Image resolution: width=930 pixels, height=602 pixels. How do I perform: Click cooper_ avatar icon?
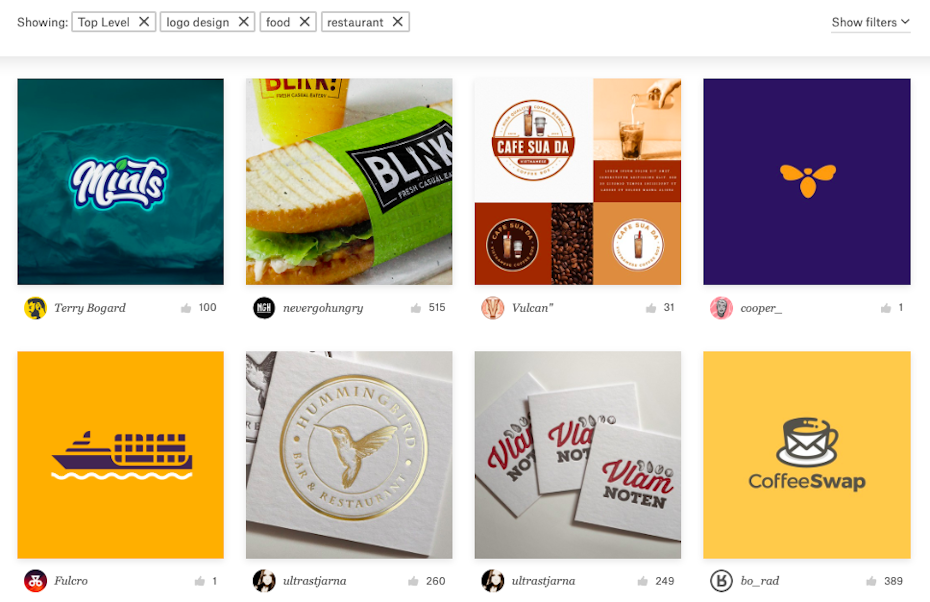click(x=721, y=308)
